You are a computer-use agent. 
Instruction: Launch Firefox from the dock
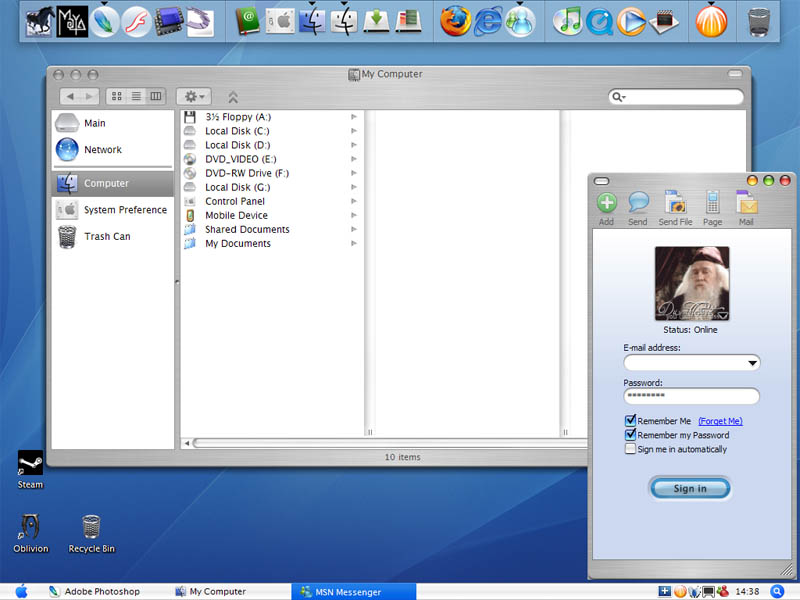click(455, 22)
